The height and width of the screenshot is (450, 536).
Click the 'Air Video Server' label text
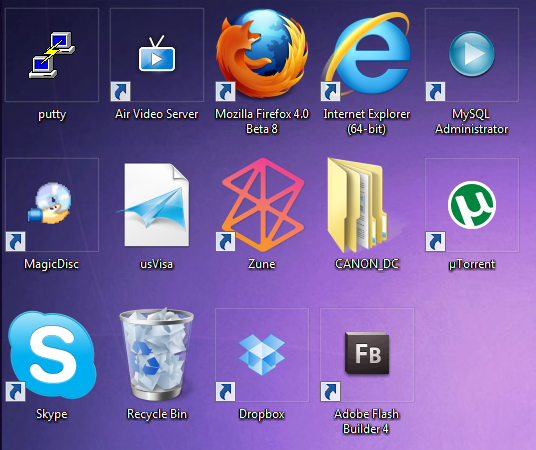click(x=157, y=114)
